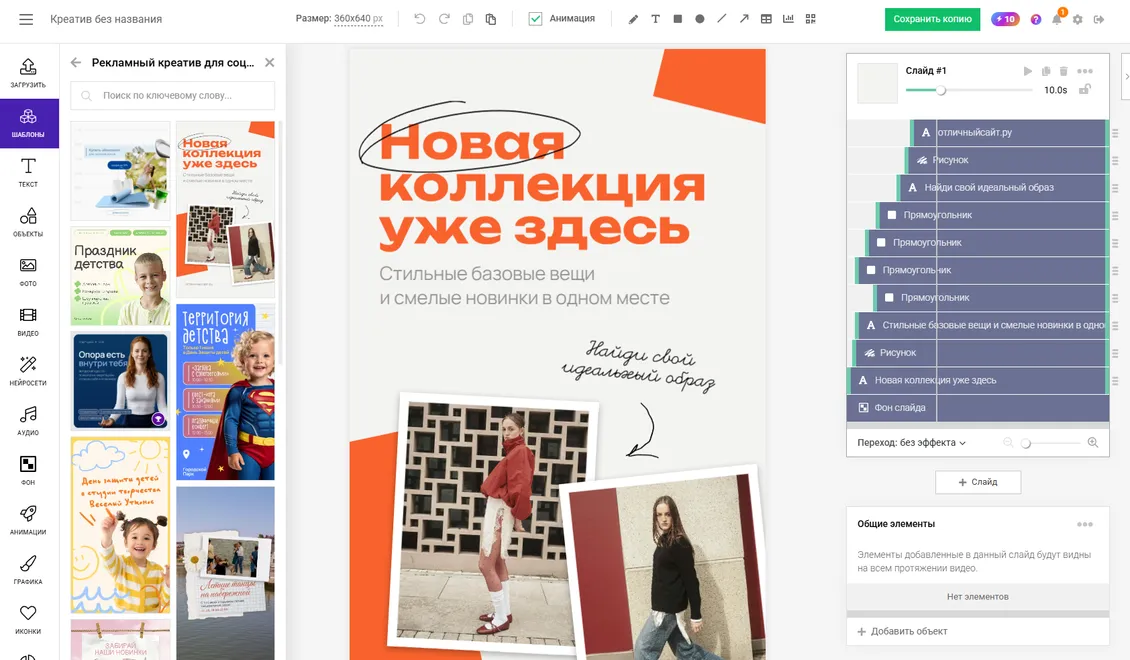Insert a QR code with QR icon
The image size is (1130, 660).
[x=811, y=19]
